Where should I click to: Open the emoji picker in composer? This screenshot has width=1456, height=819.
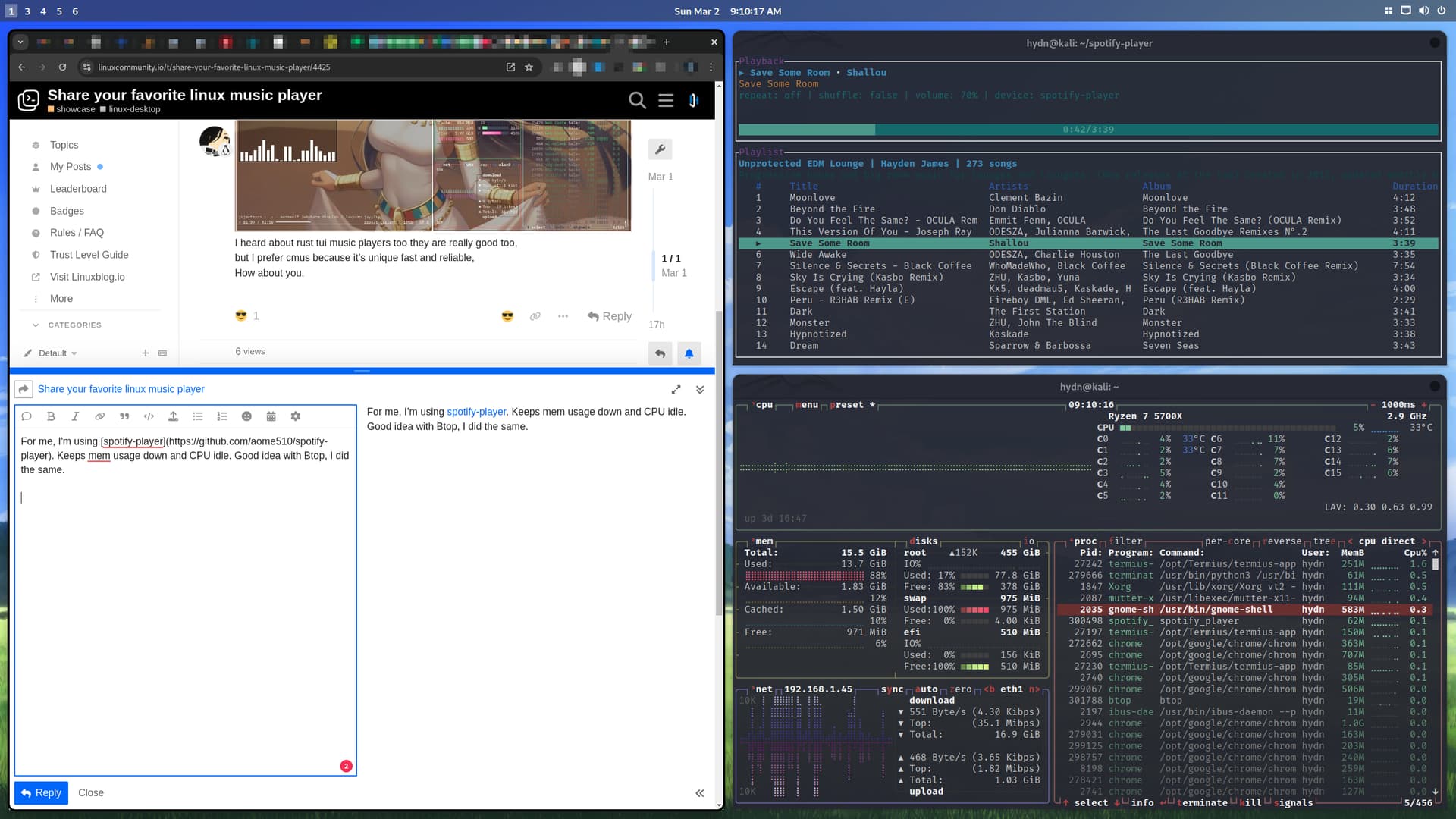[x=246, y=416]
